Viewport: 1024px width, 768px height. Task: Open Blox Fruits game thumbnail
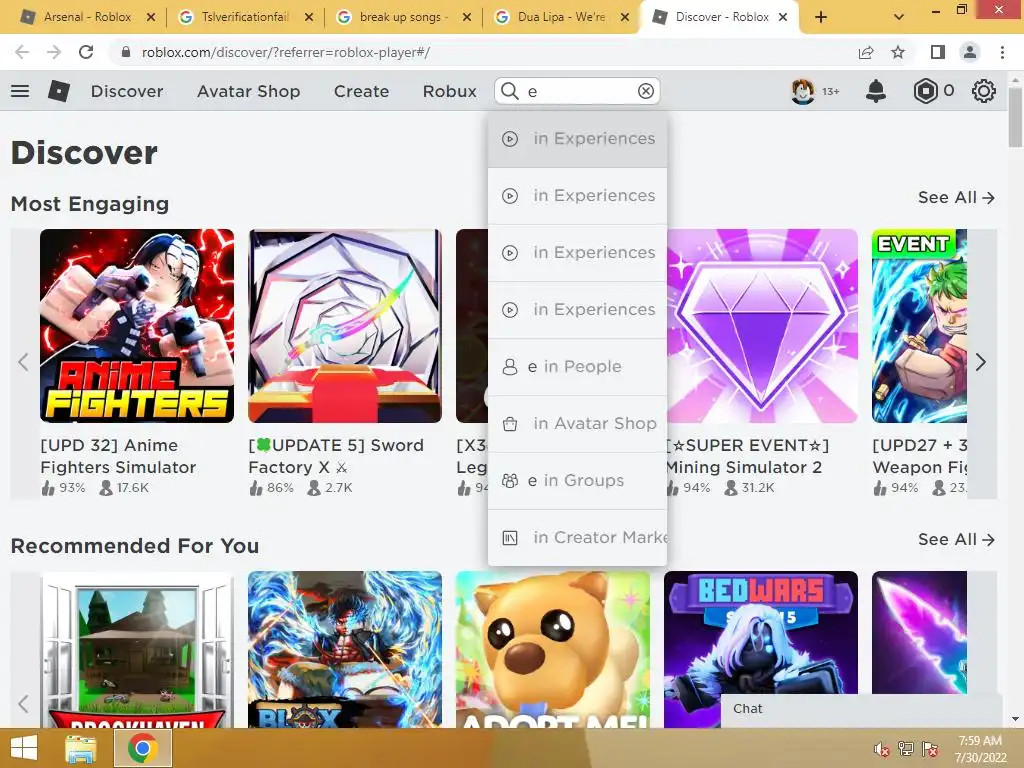click(345, 650)
